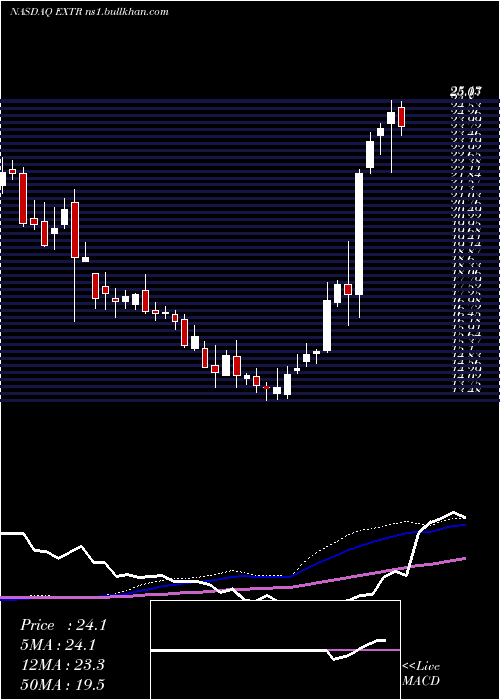Click the NASDAQ EXTR chart title
Screen dimensions: 500x700
point(89,12)
